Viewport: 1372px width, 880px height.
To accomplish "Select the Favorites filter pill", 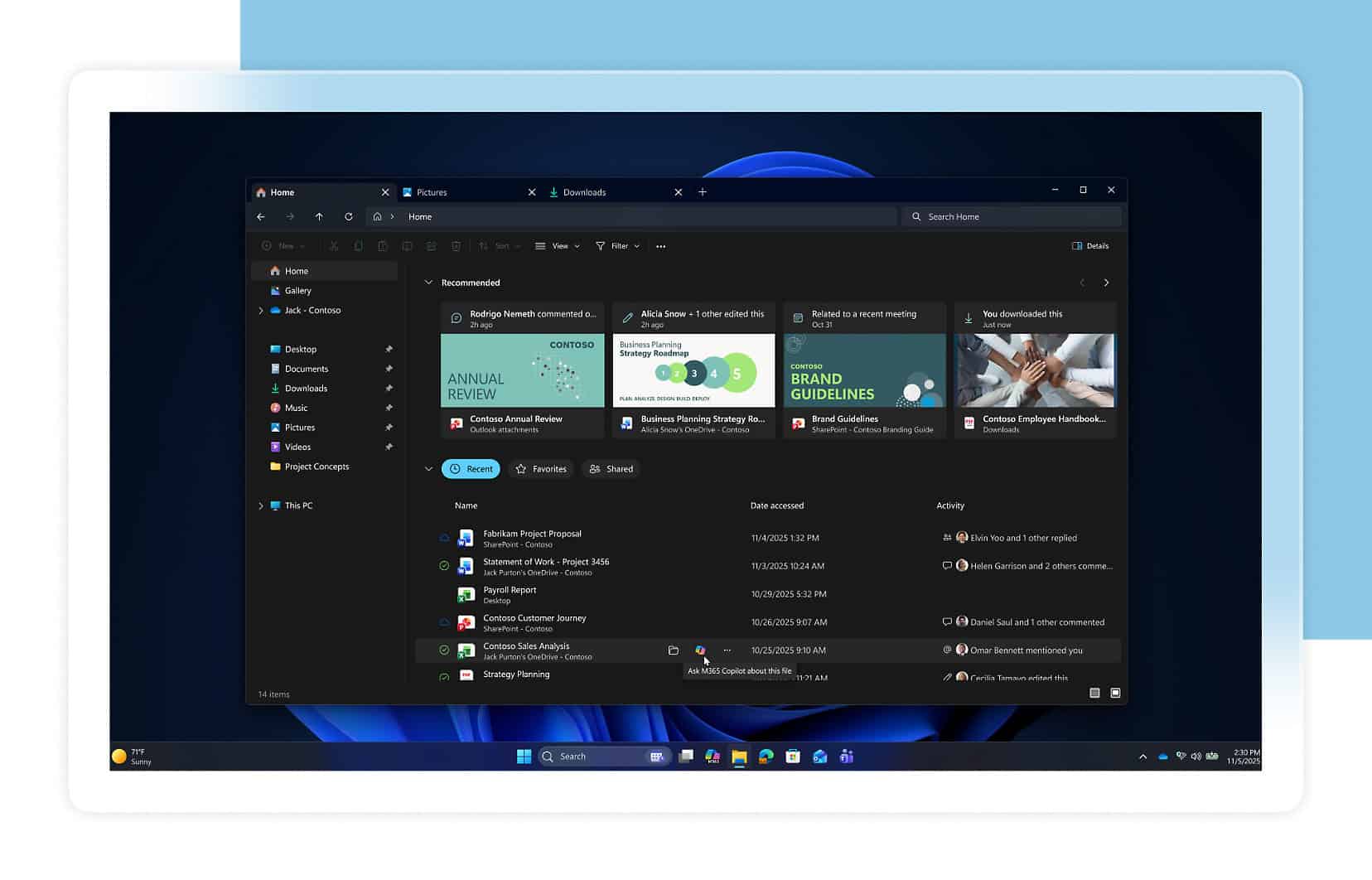I will 541,469.
